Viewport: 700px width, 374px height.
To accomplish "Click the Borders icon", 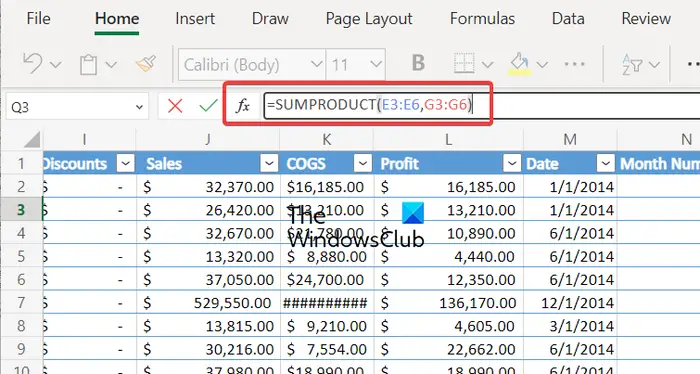I will pos(464,64).
